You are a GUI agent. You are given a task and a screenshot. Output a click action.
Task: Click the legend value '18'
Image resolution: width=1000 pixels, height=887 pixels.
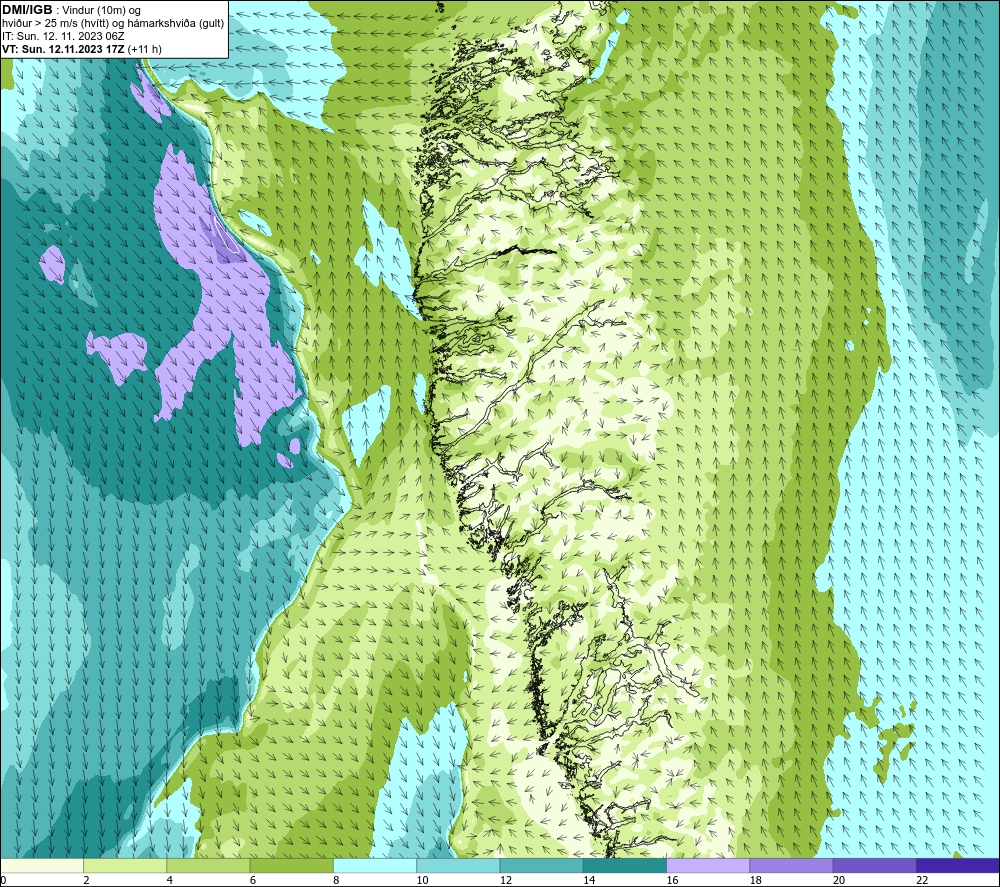click(755, 881)
